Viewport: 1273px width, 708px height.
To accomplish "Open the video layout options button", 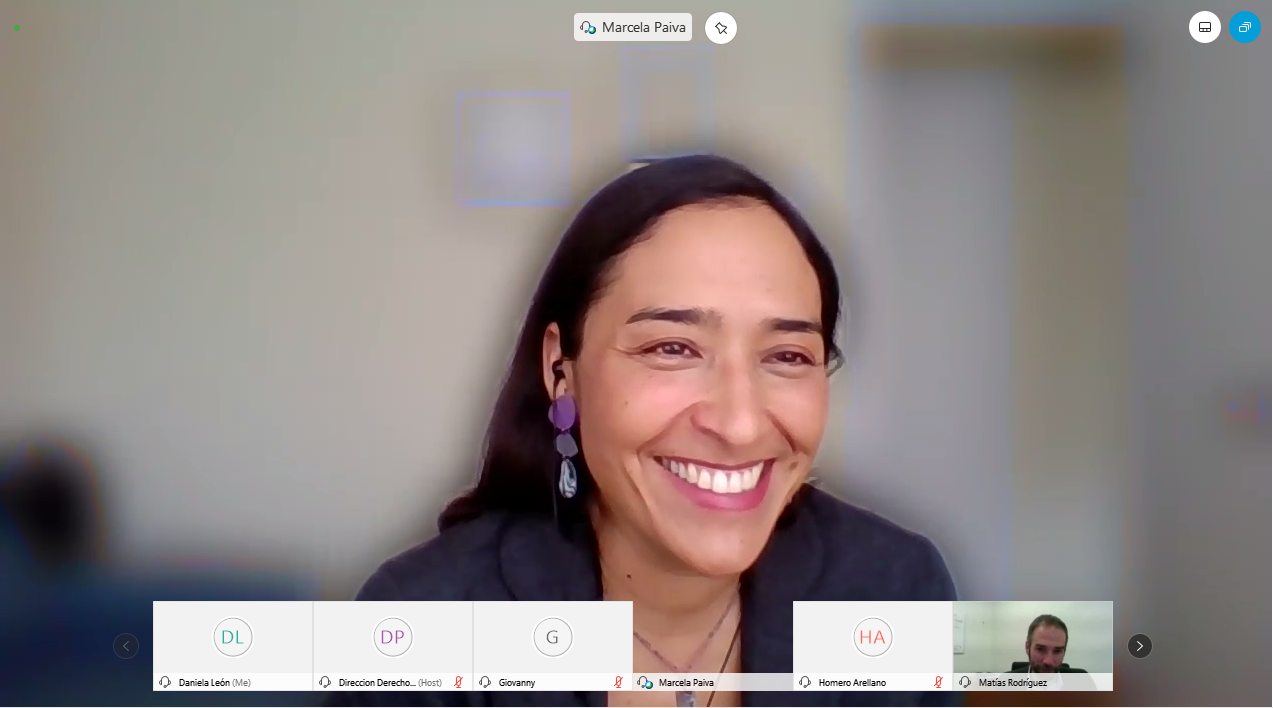I will tap(1204, 27).
